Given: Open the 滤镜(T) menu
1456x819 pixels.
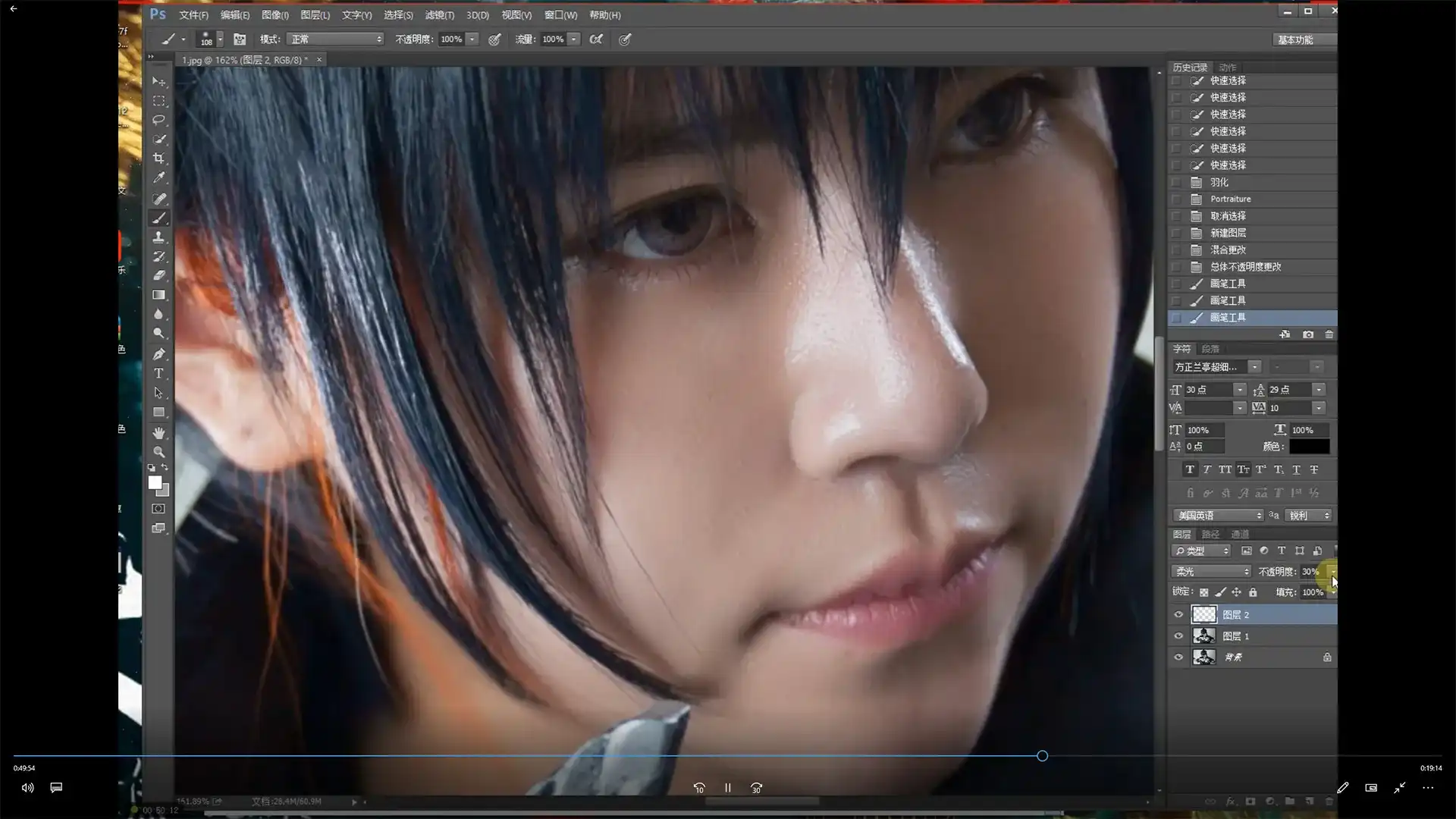Looking at the screenshot, I should point(439,15).
